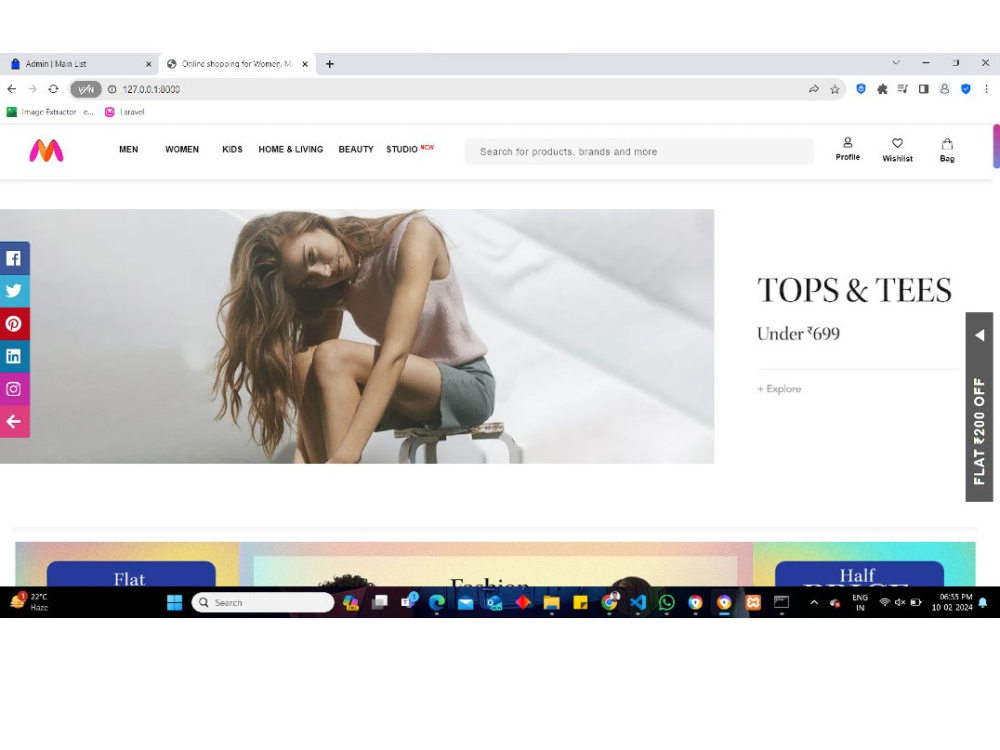The image size is (1000, 750).
Task: Click the Instagram icon in the social sidebar
Action: [x=14, y=389]
